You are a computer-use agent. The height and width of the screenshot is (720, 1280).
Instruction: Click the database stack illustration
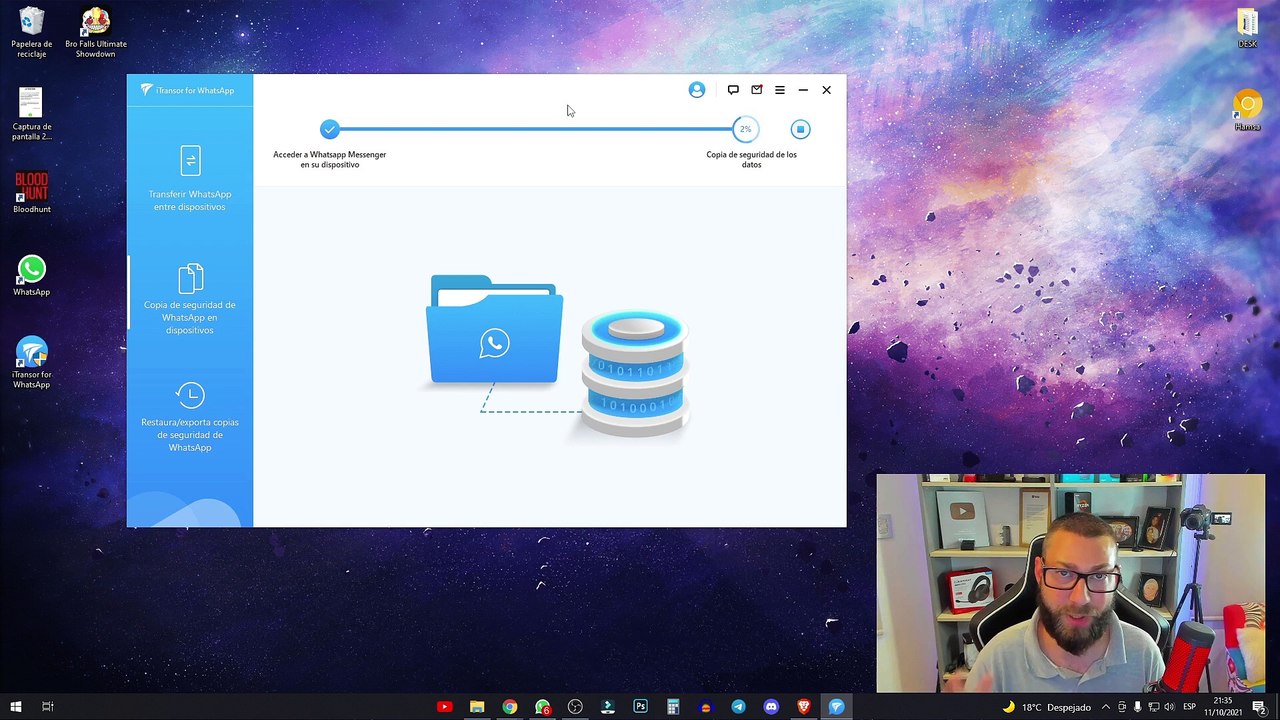tap(635, 372)
